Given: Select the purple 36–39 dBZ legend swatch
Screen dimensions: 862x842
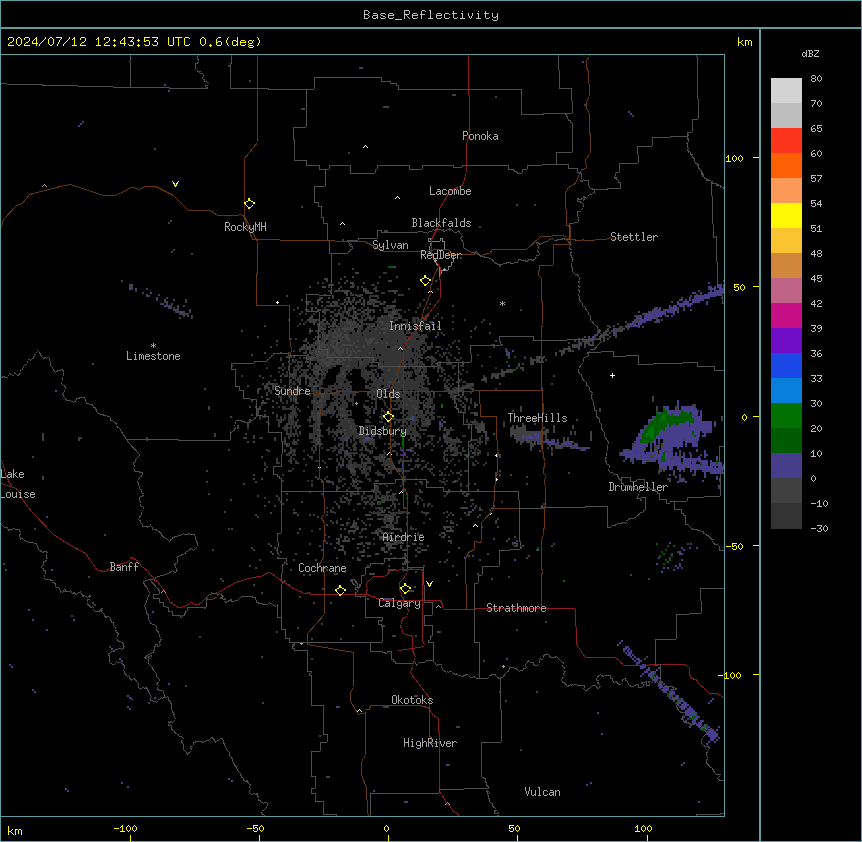Looking at the screenshot, I should (786, 341).
